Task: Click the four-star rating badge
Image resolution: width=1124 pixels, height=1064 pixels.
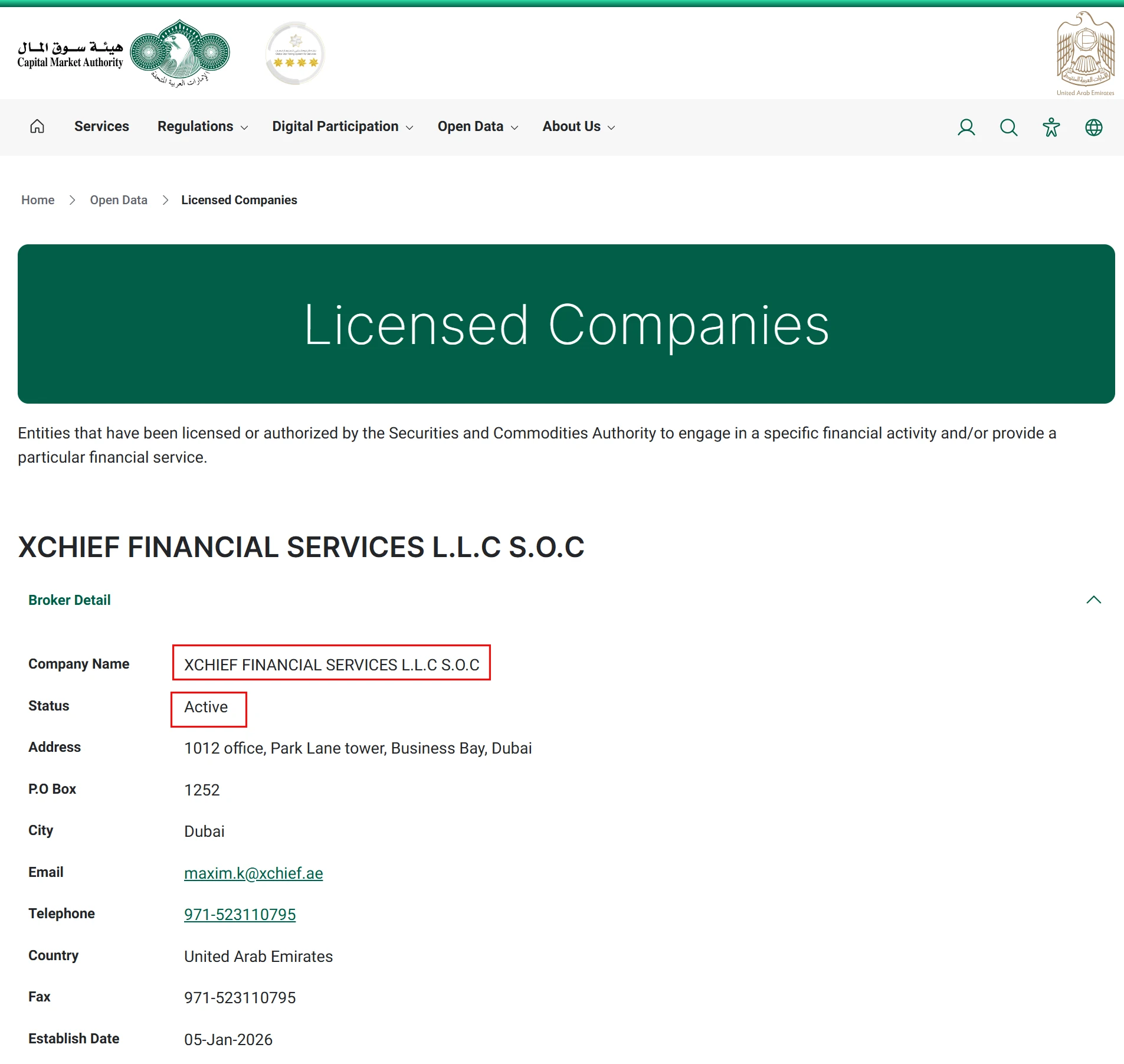Action: click(x=296, y=53)
